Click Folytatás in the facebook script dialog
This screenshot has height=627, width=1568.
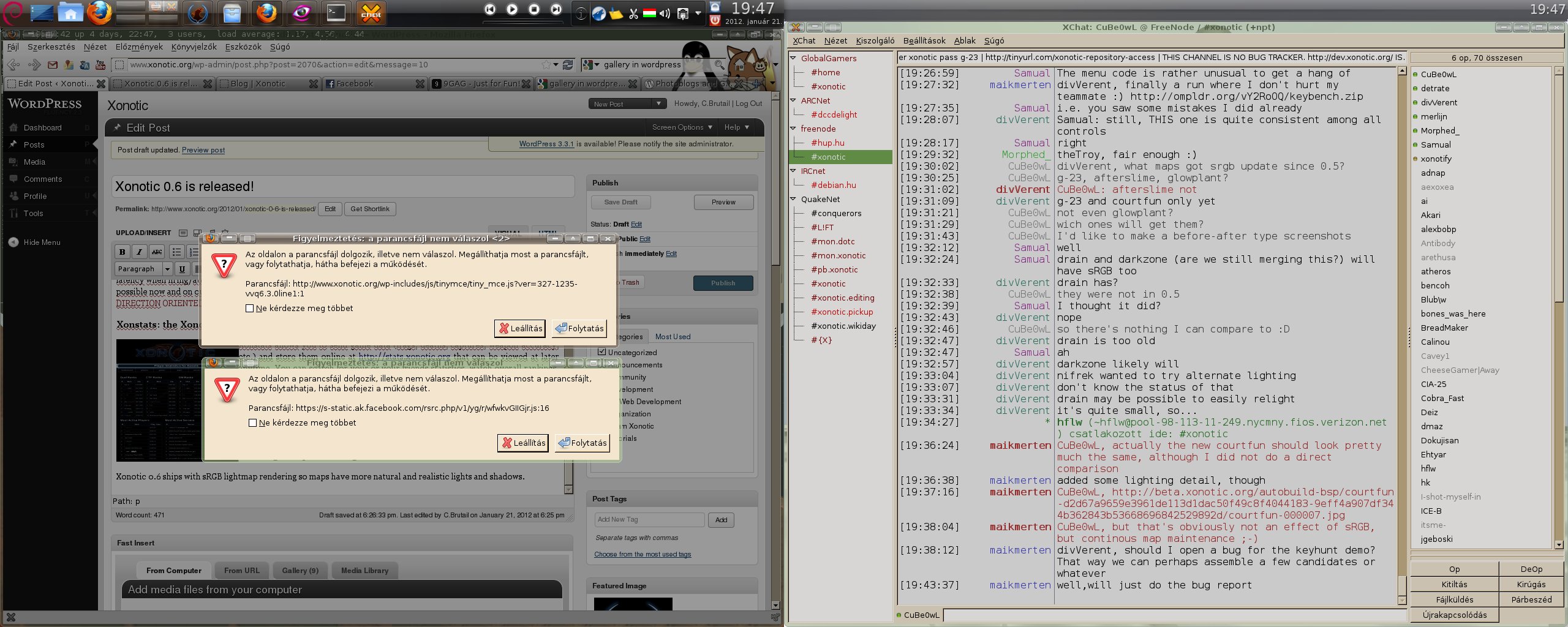pyautogui.click(x=582, y=443)
